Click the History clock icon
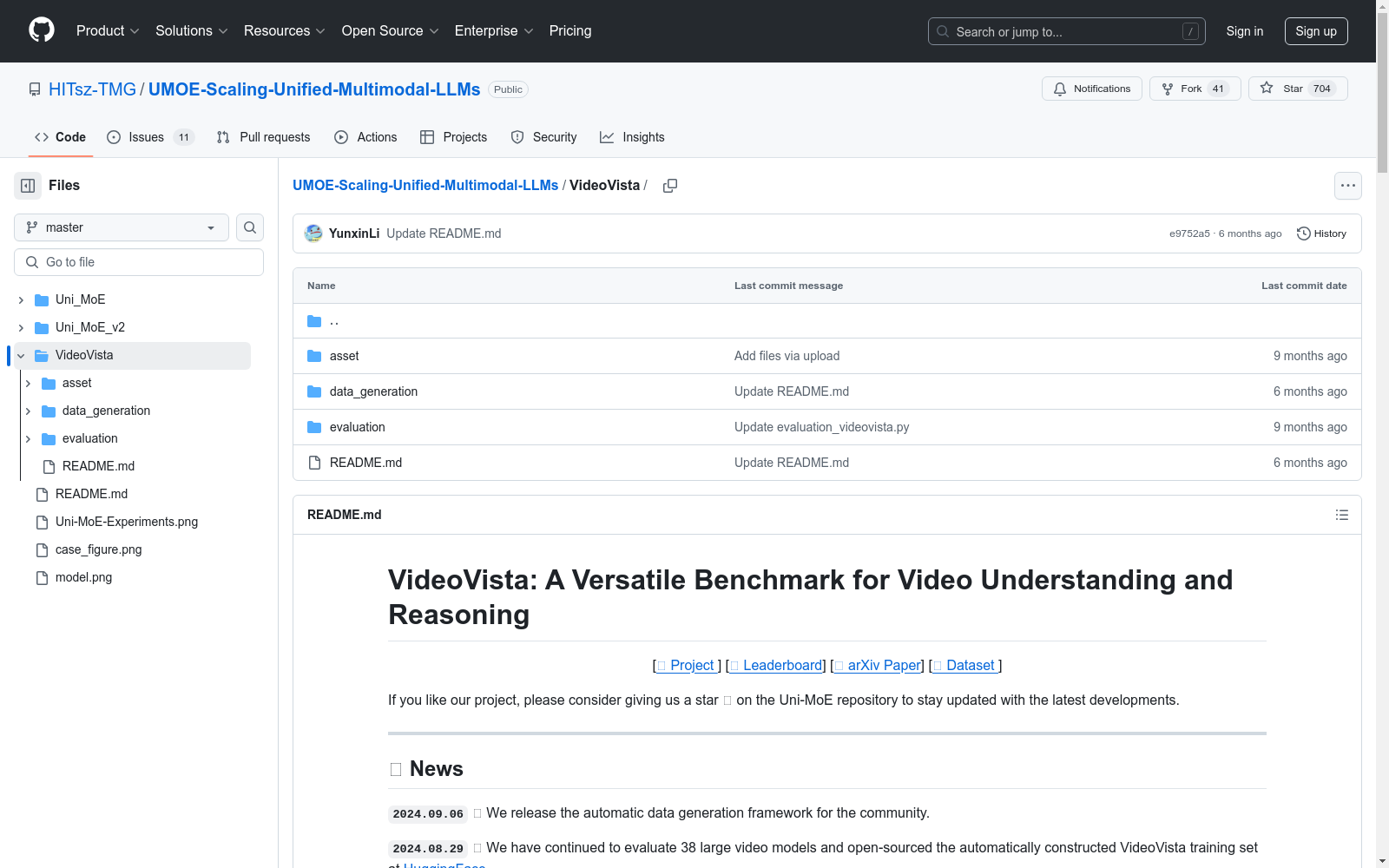 point(1303,233)
